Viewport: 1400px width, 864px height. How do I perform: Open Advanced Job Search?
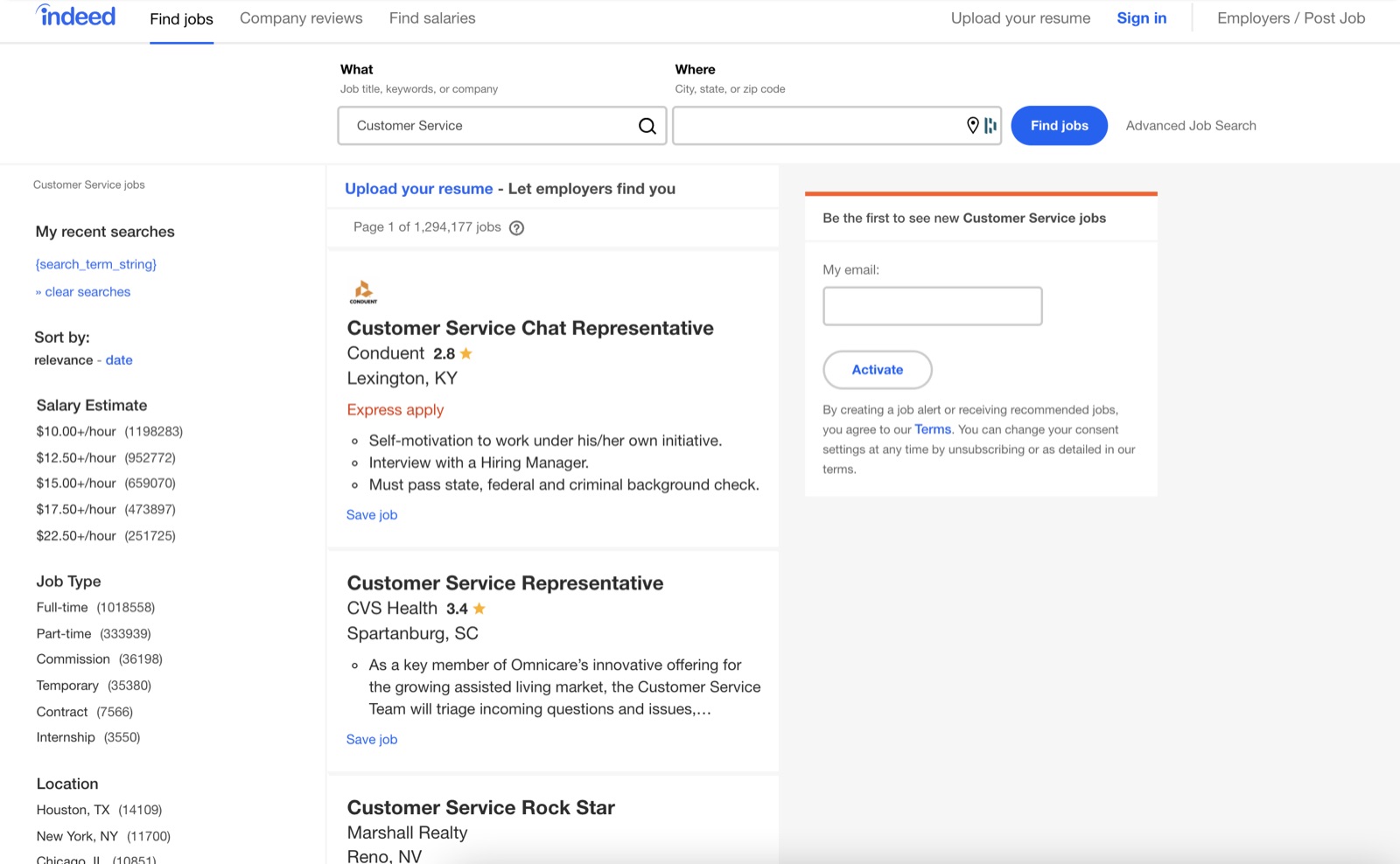pyautogui.click(x=1191, y=126)
